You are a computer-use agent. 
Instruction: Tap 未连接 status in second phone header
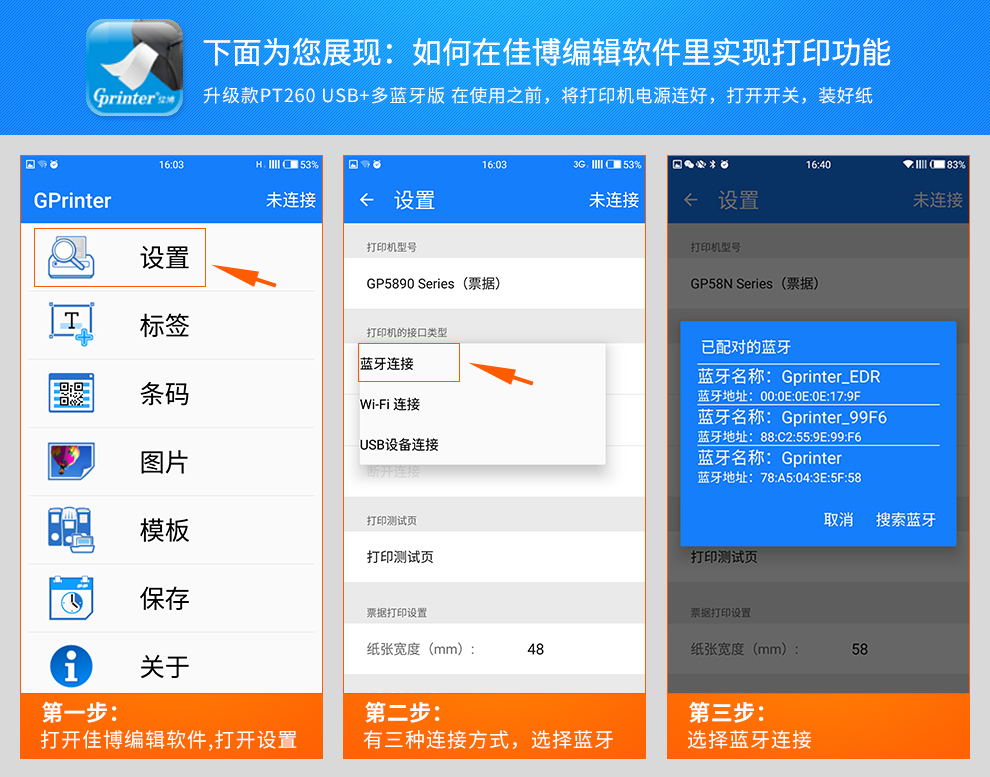[614, 200]
